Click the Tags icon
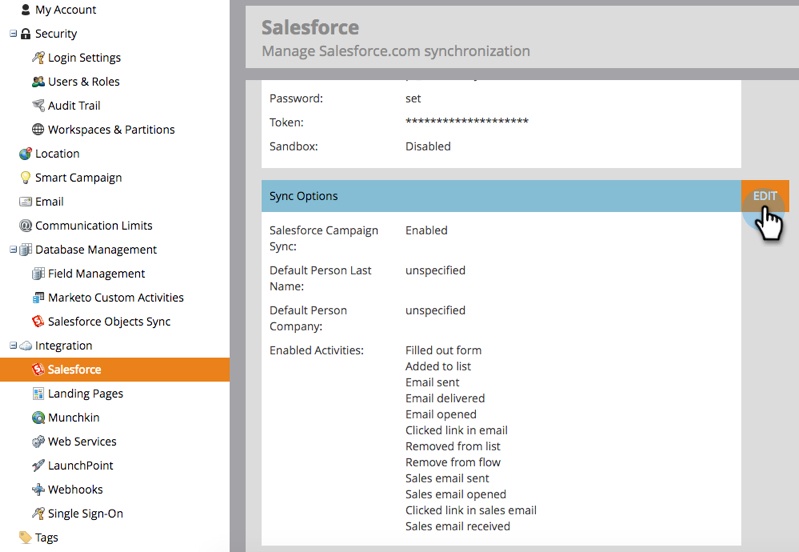Screen dimensions: 799x552 (25, 537)
